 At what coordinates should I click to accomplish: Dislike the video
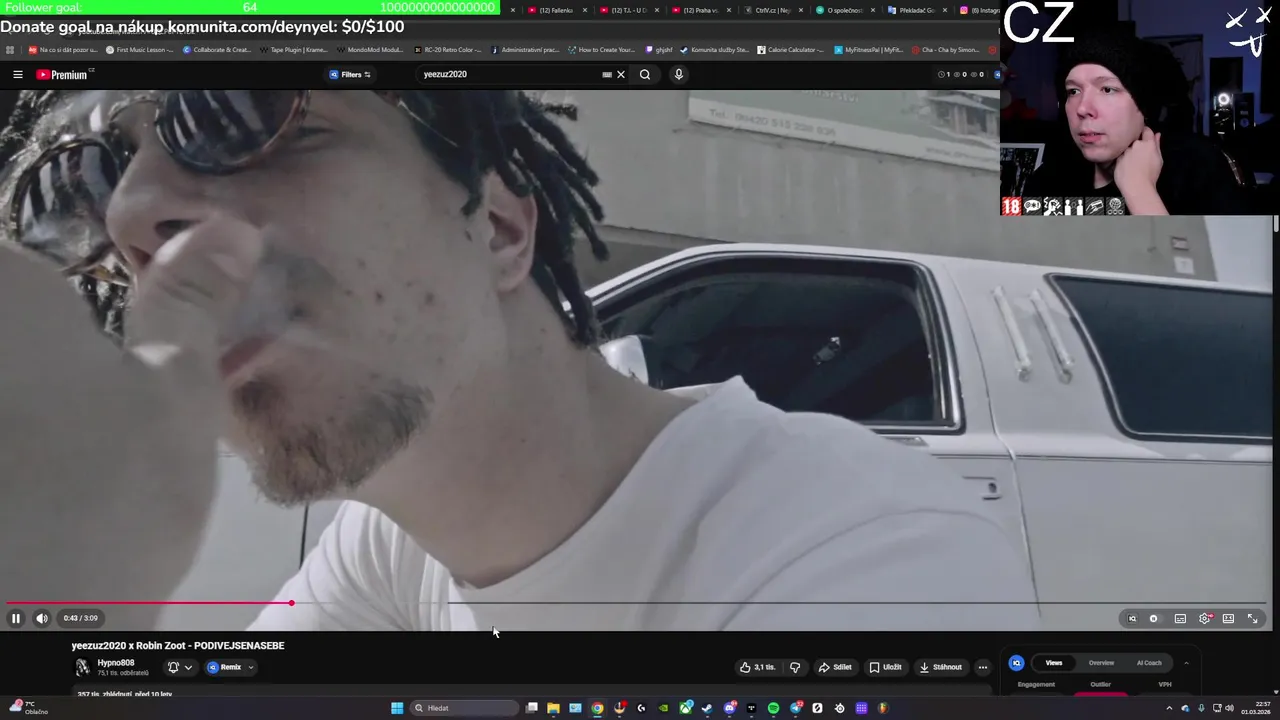(x=795, y=667)
